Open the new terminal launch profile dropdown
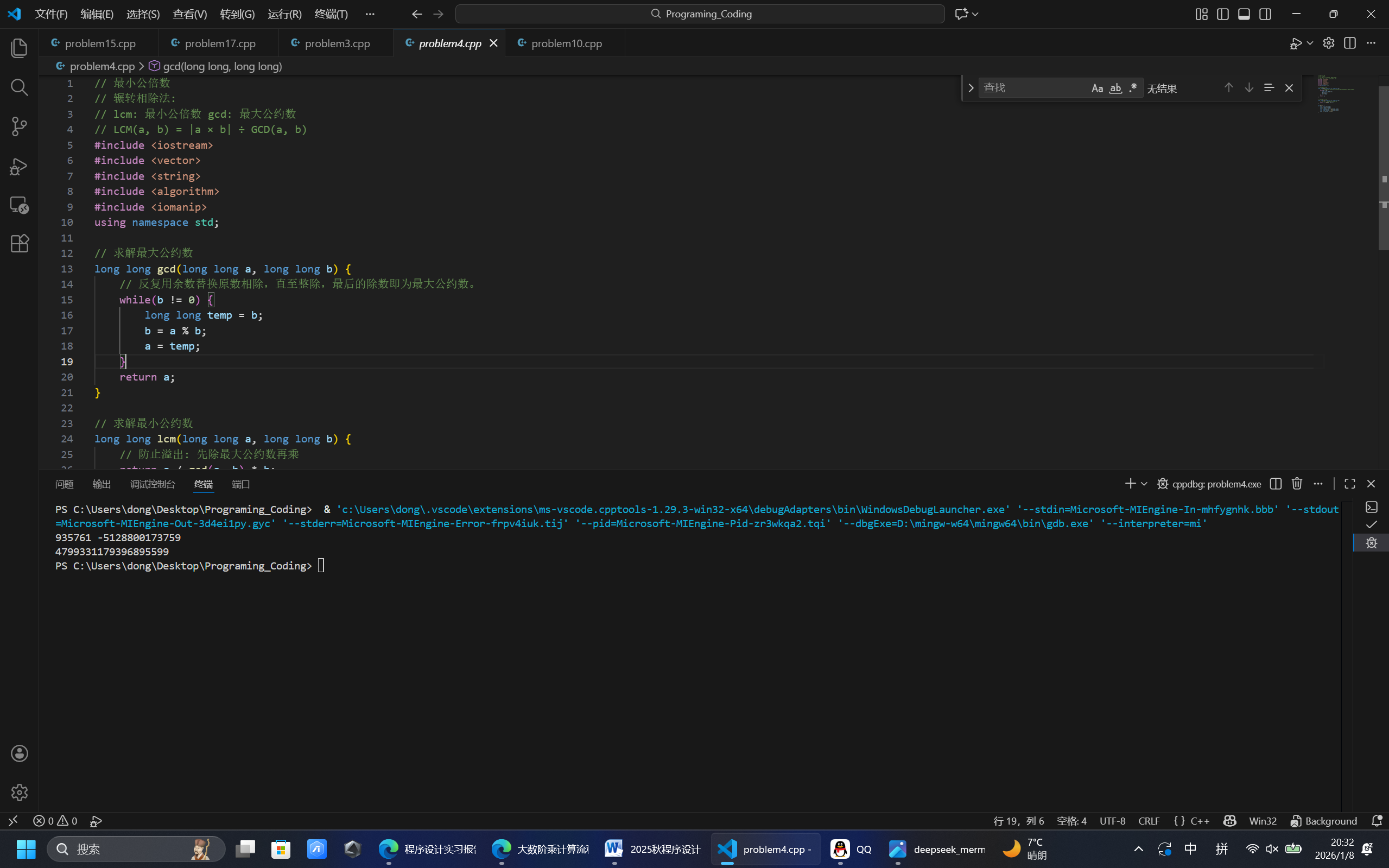Viewport: 1389px width, 868px height. [1144, 484]
